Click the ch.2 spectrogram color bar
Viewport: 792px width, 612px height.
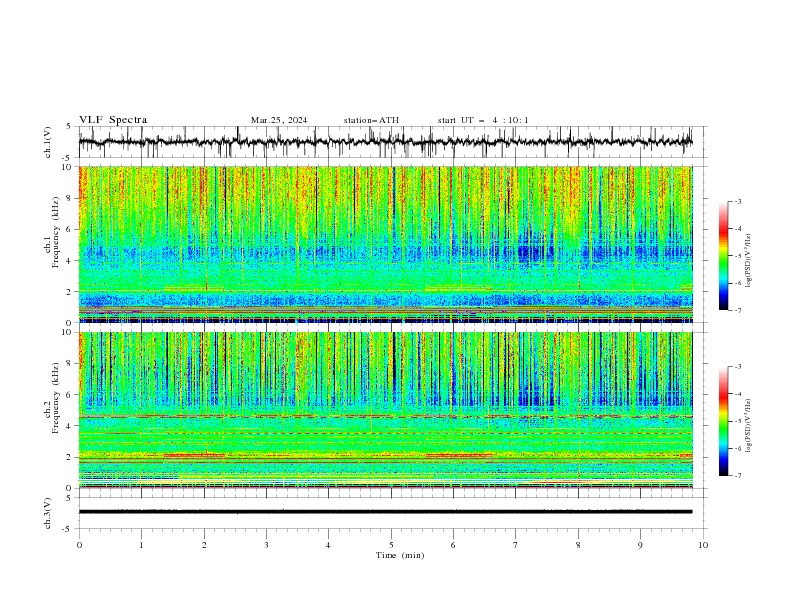(723, 421)
